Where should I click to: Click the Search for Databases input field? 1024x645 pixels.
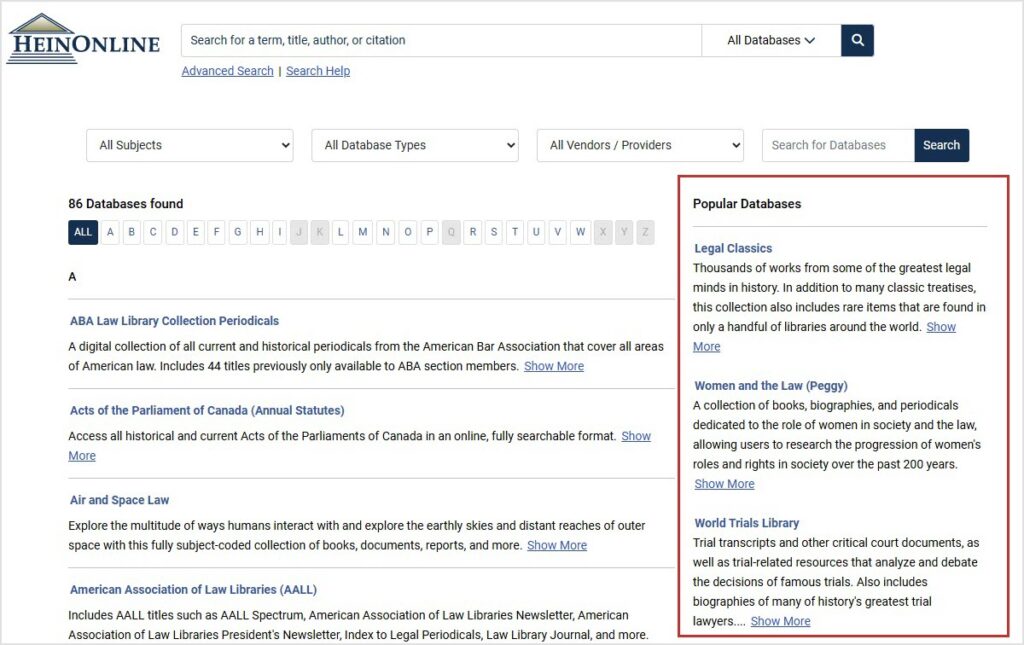coord(836,145)
